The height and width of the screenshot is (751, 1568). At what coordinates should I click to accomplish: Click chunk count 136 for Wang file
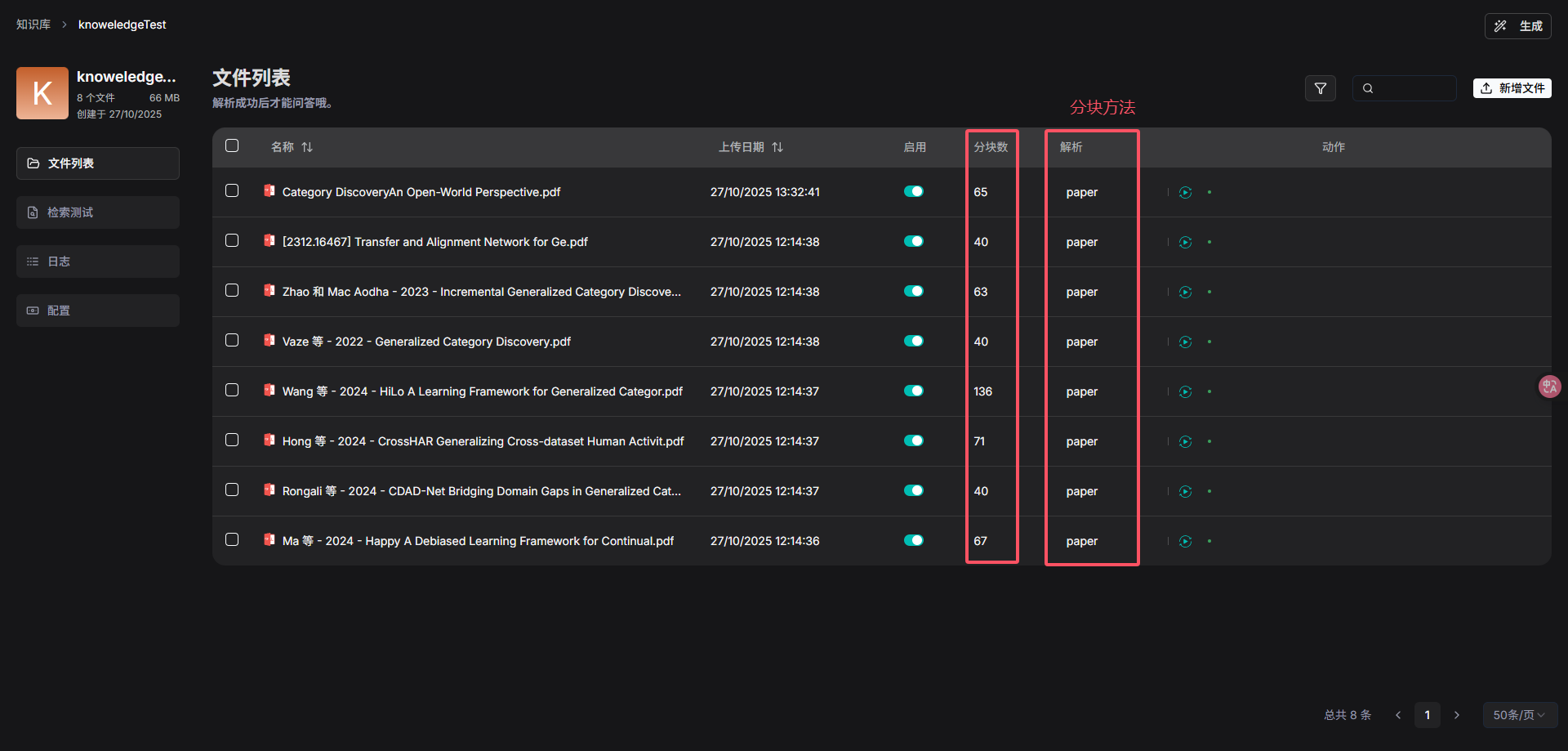point(983,392)
